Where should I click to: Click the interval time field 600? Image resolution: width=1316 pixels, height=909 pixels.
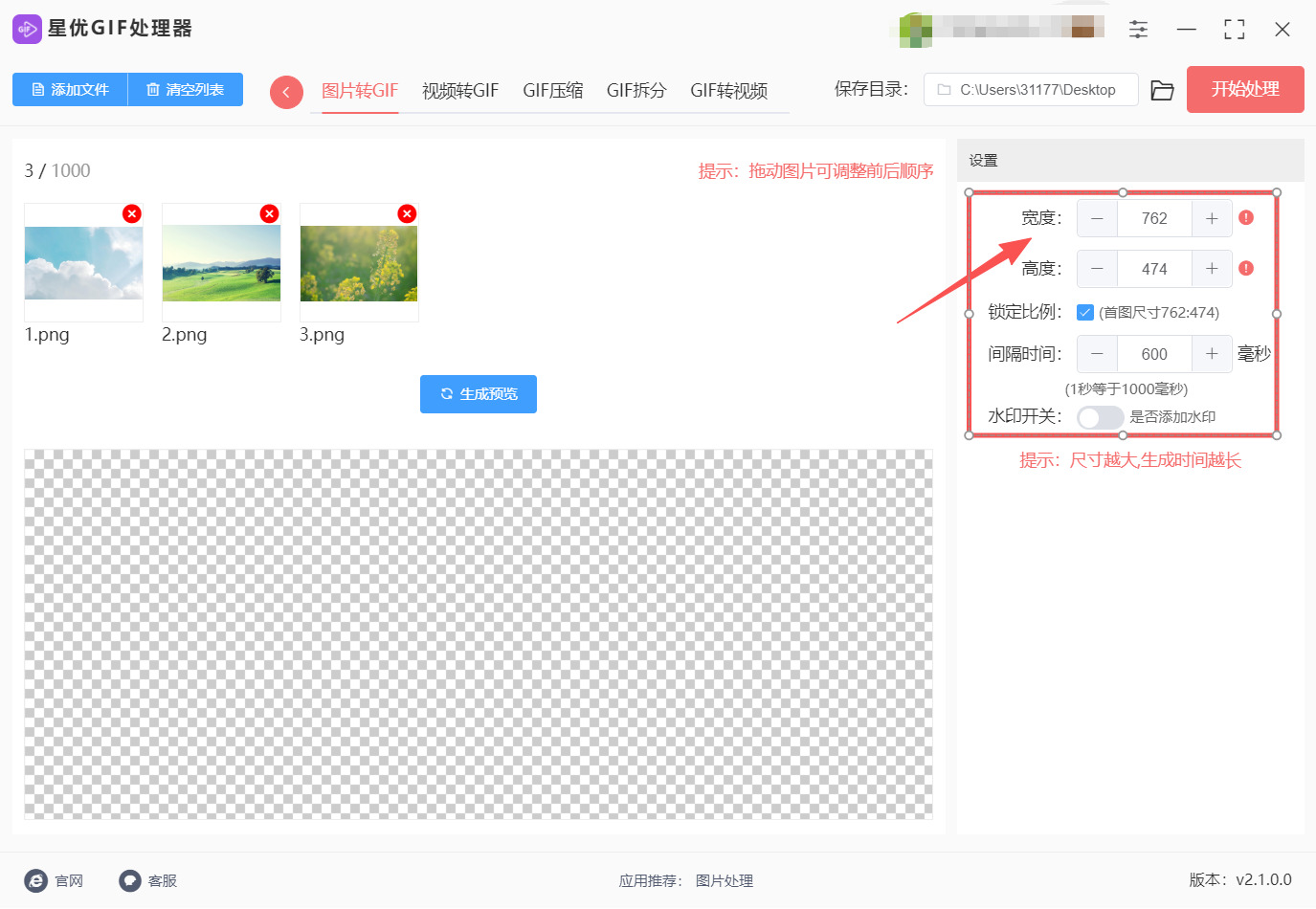click(x=1154, y=354)
